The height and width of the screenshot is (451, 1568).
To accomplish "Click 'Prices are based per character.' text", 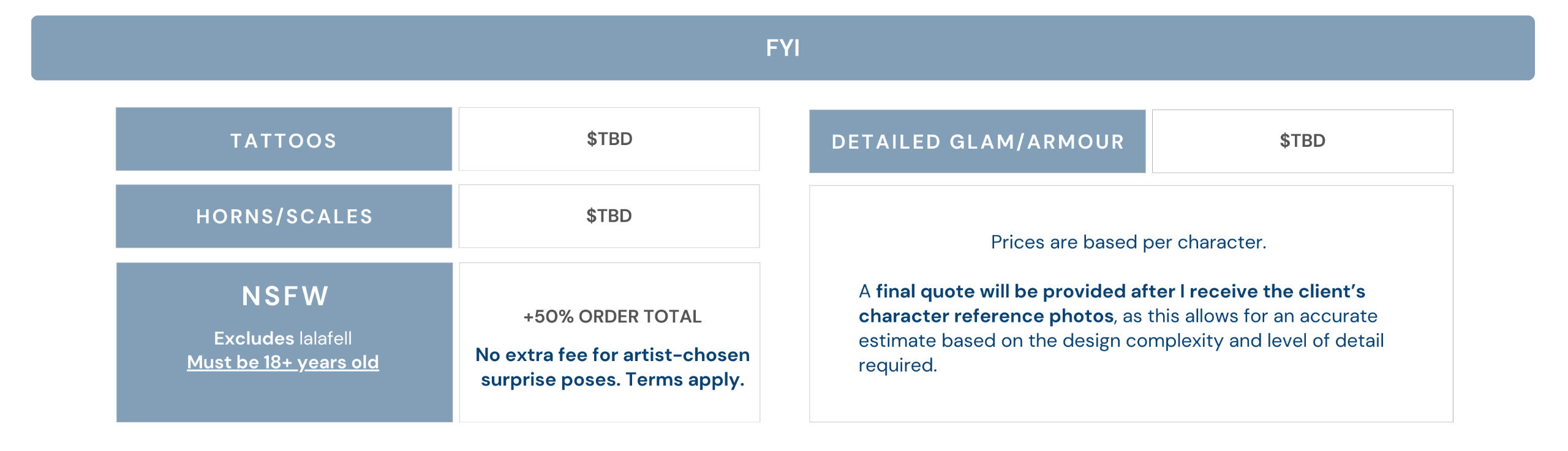I will pyautogui.click(x=1128, y=242).
